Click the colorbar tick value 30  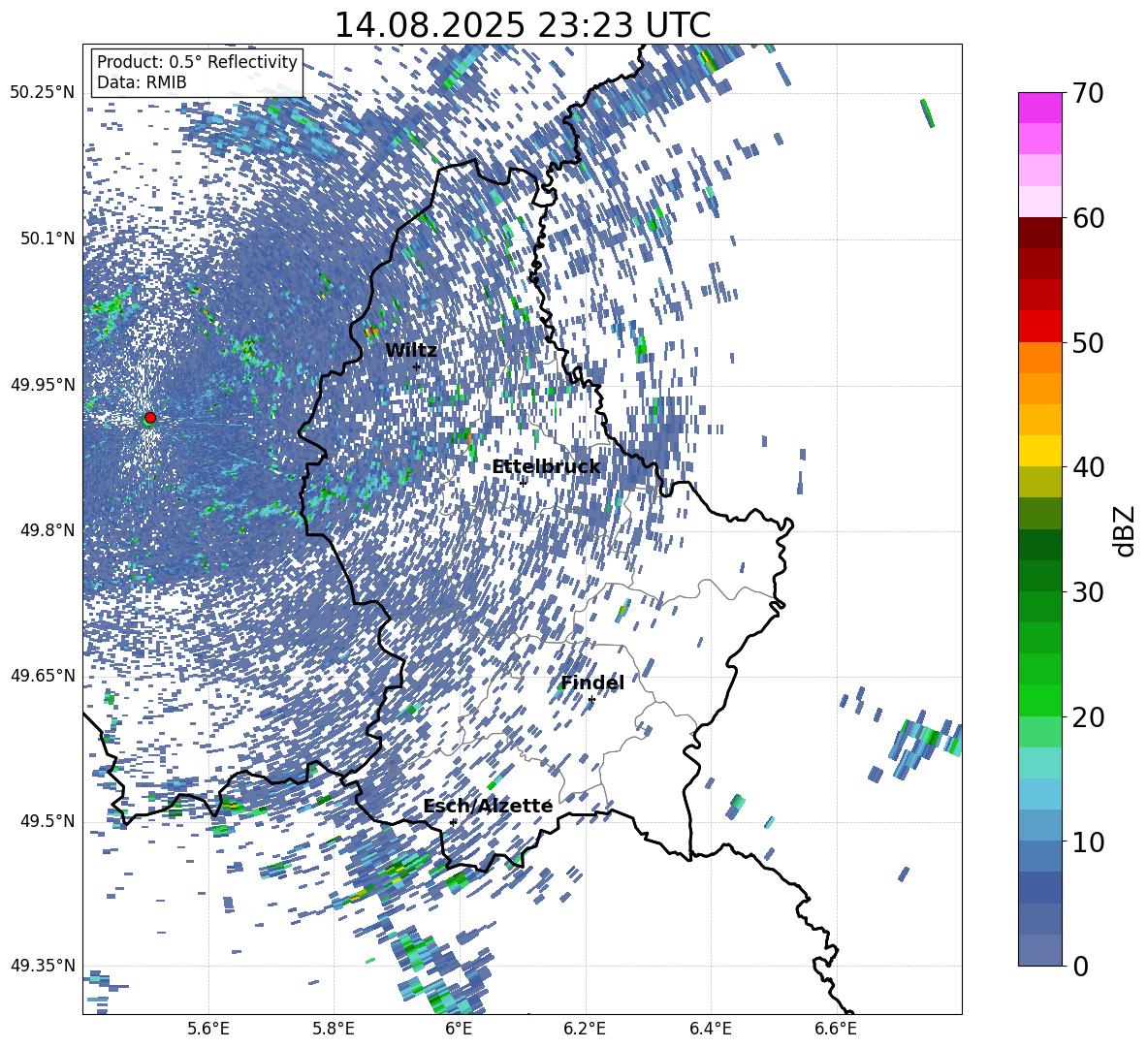1087,592
